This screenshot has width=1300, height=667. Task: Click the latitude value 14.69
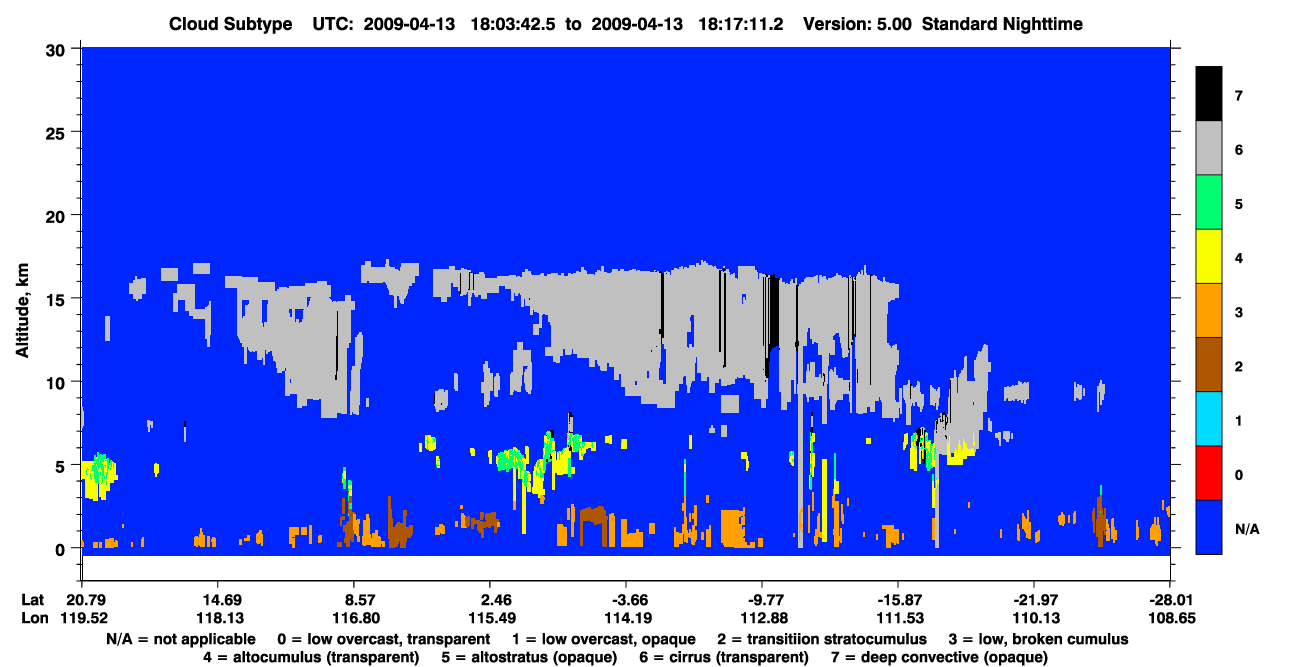coord(217,600)
